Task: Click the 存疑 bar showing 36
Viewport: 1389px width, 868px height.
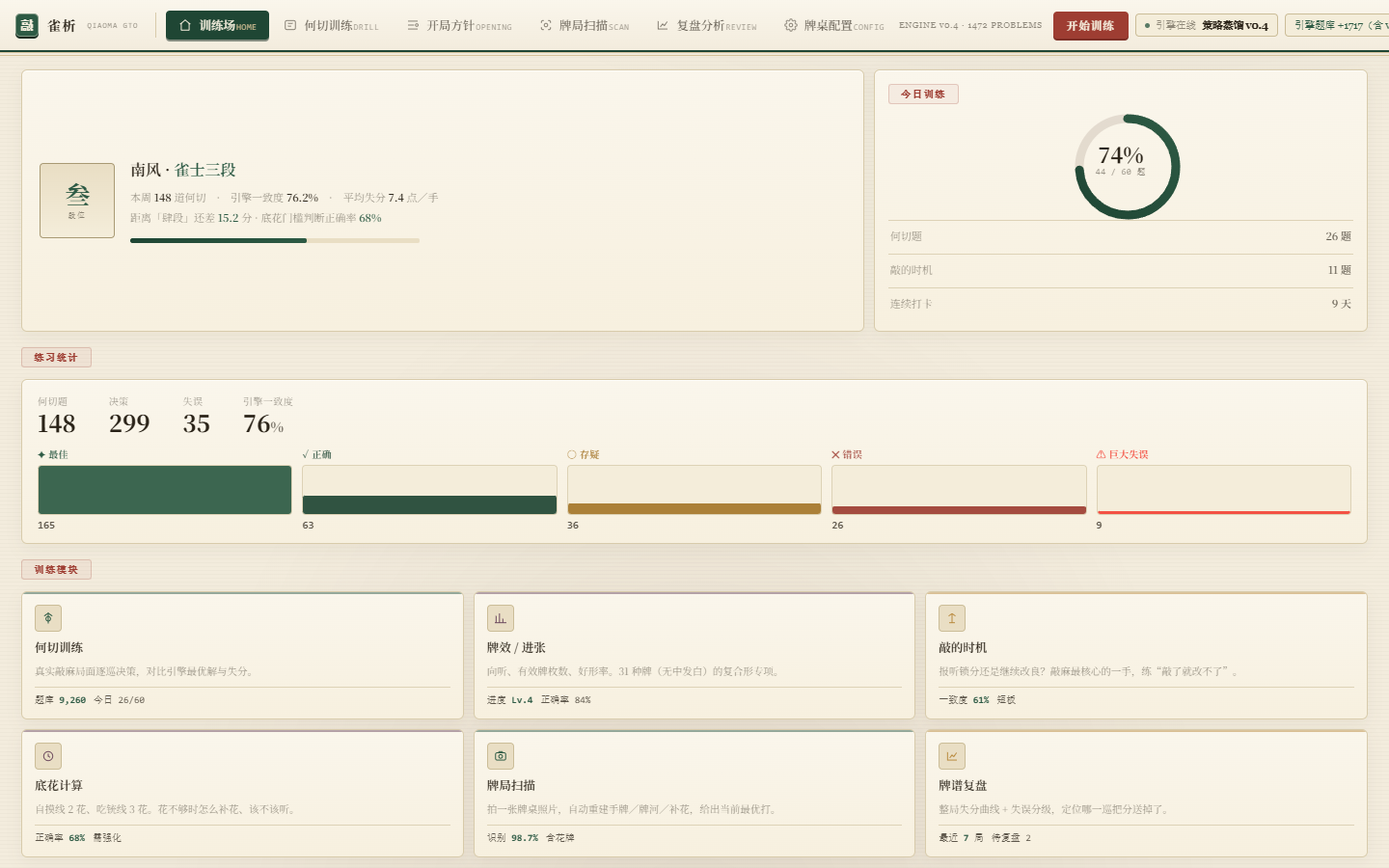Action: pyautogui.click(x=694, y=490)
